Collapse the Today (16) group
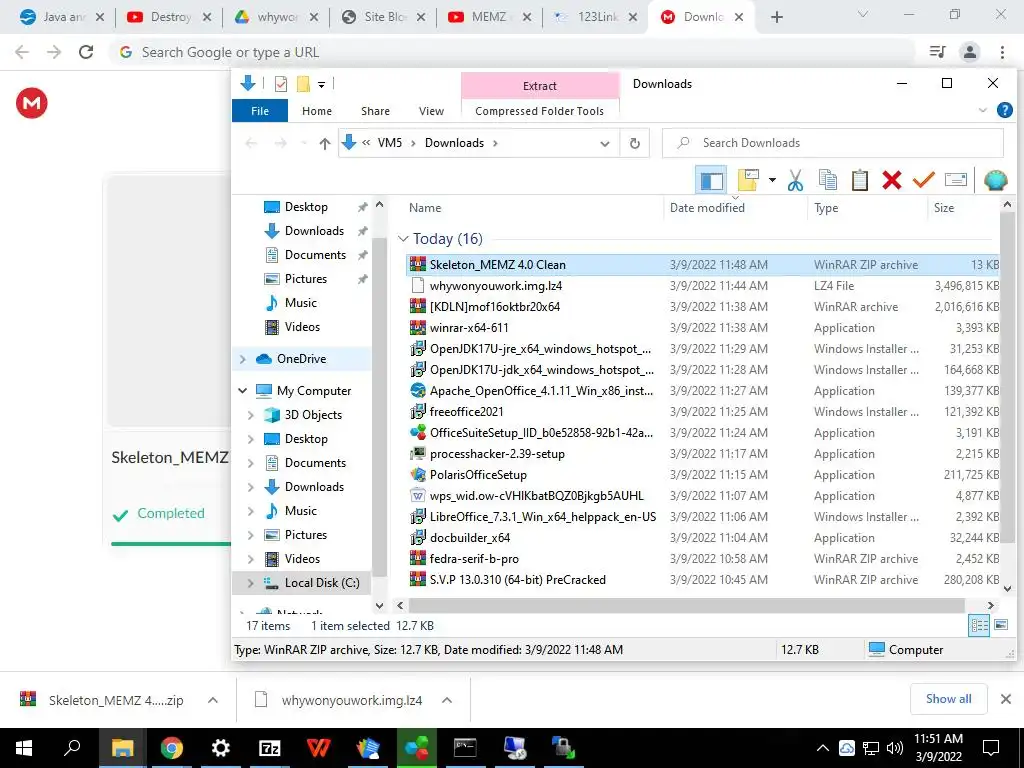 click(404, 239)
